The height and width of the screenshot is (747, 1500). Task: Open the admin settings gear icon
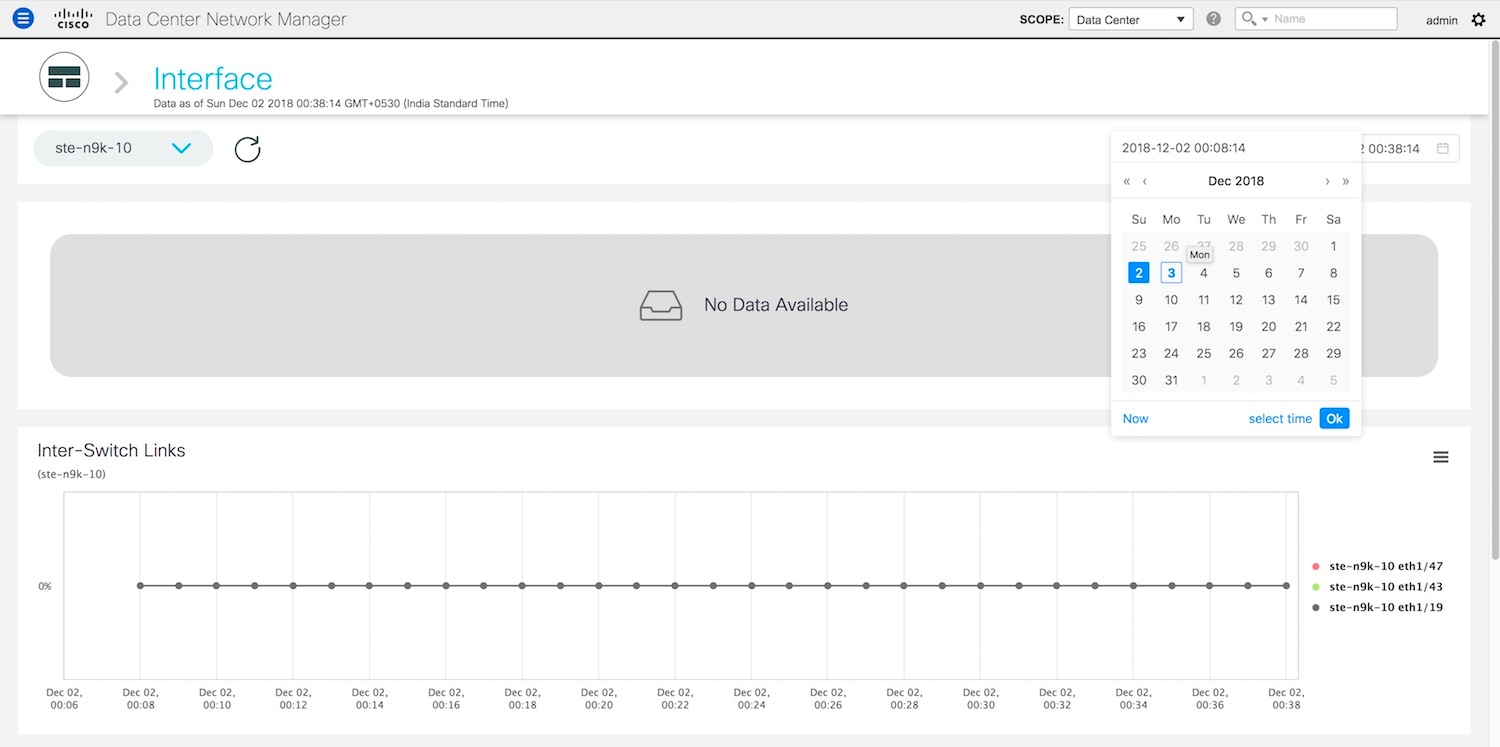1478,19
